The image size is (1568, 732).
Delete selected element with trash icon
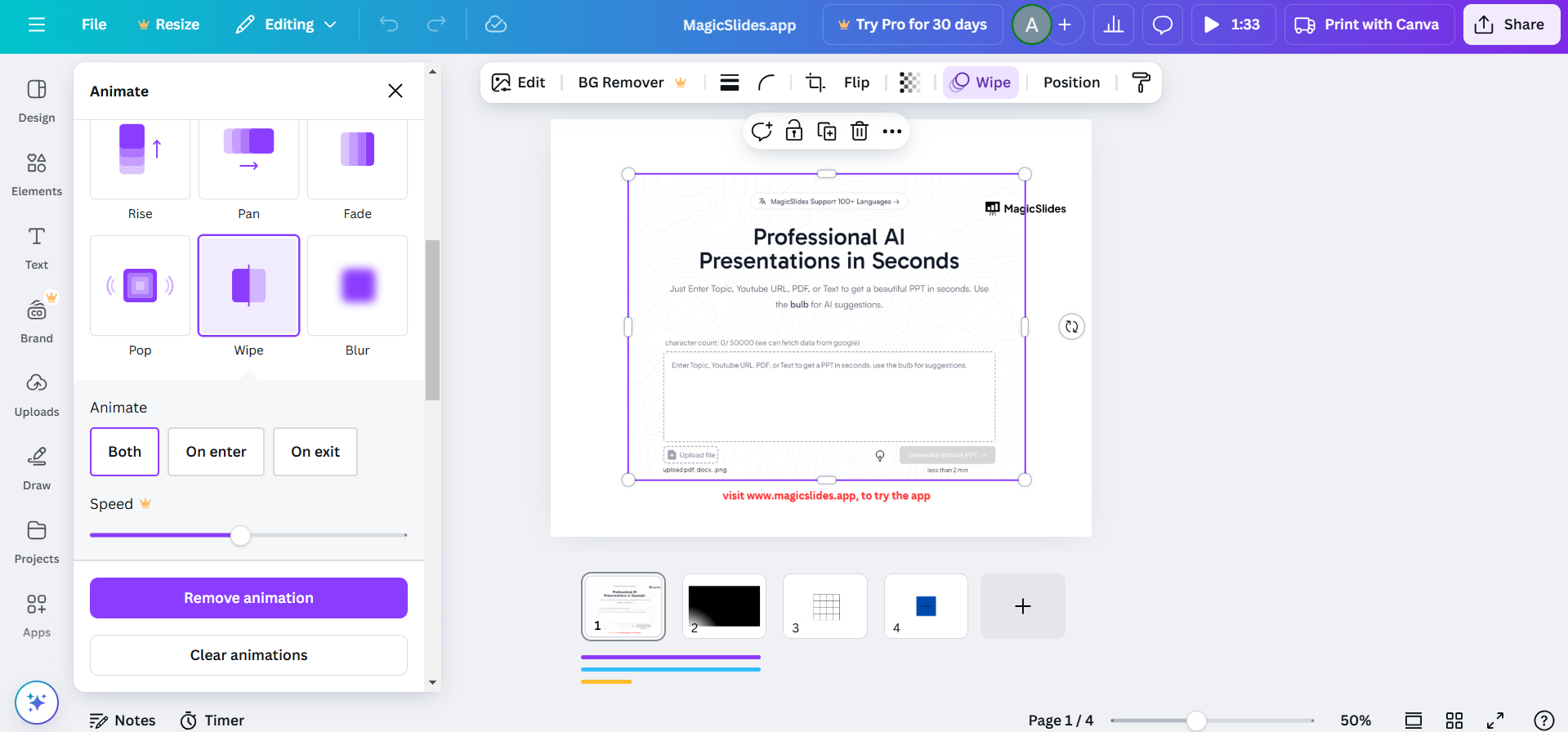pyautogui.click(x=859, y=132)
